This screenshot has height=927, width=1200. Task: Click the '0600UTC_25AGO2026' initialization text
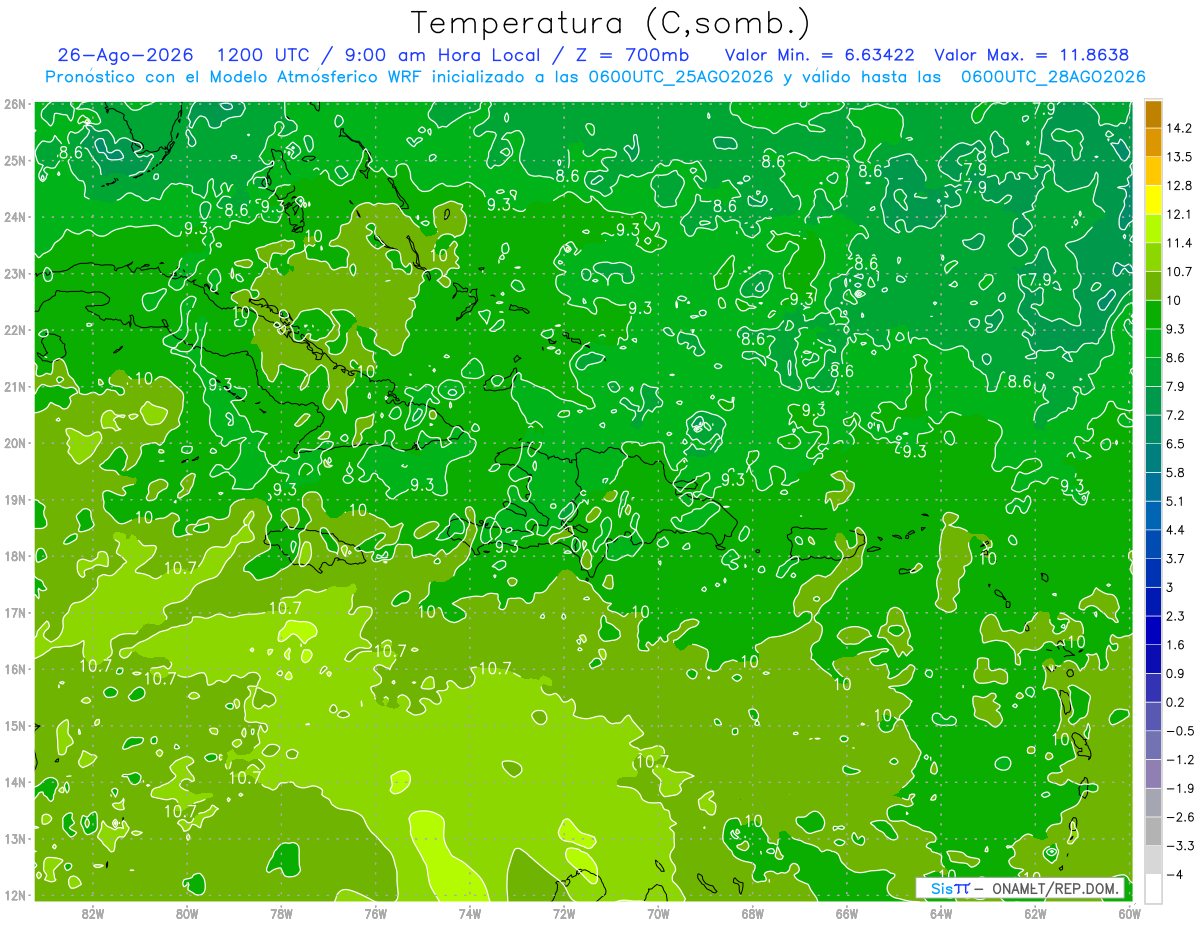coord(683,77)
